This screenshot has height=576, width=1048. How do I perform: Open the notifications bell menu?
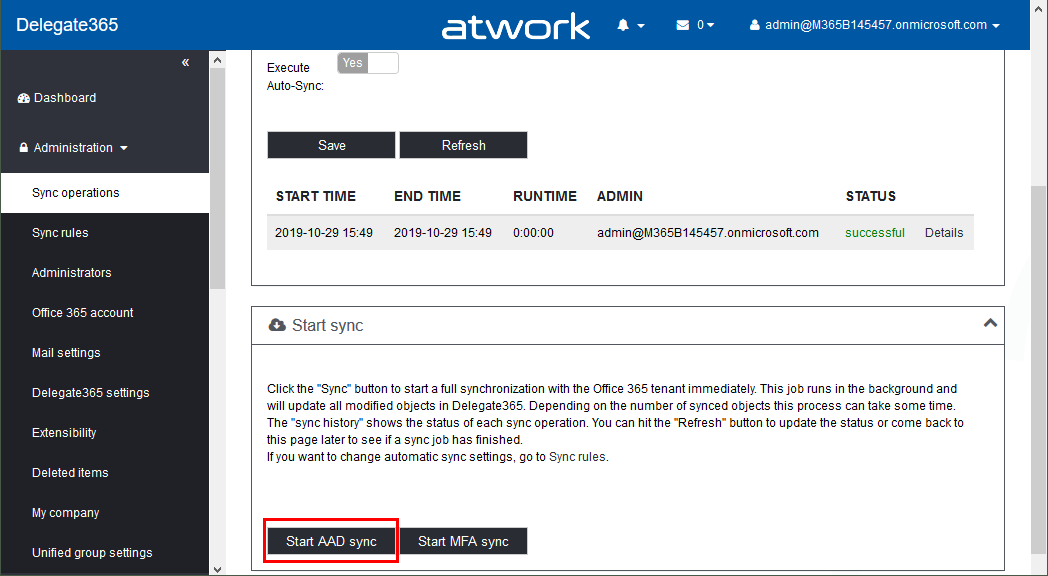tap(630, 25)
